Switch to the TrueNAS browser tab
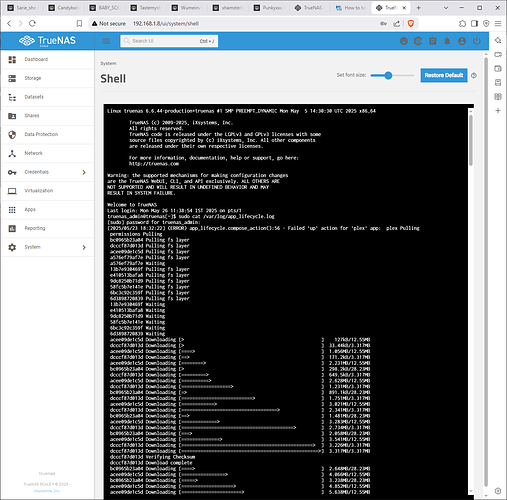Screen dimensions: 507x500 (x=309, y=8)
